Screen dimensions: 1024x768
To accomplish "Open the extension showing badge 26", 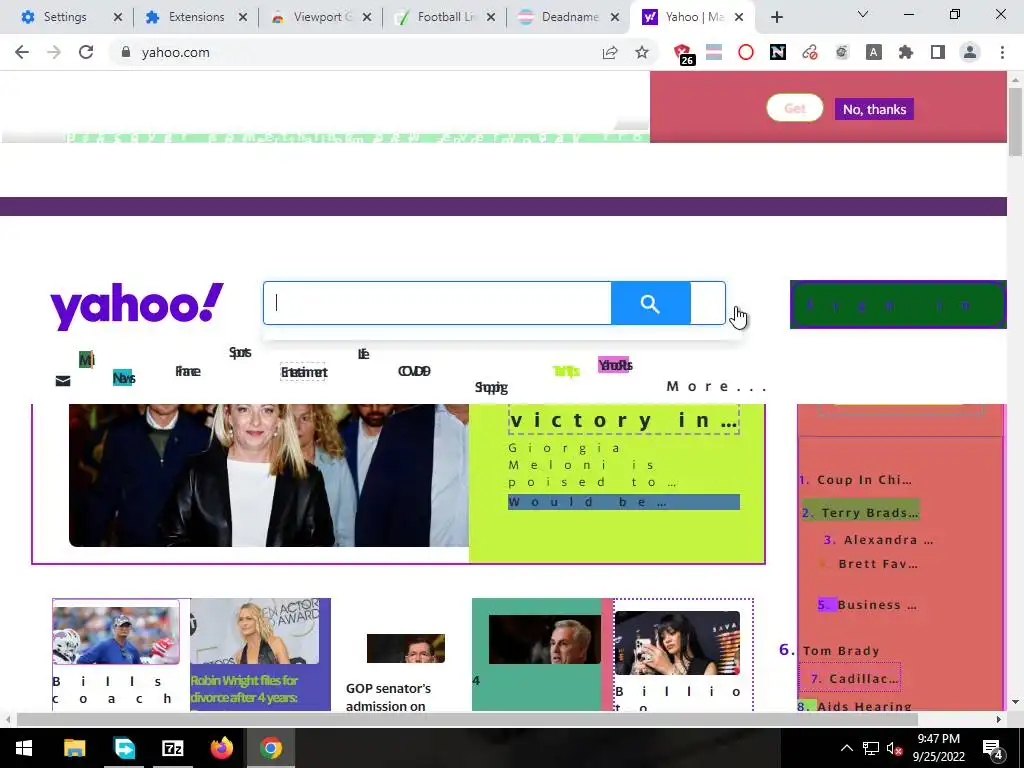I will coord(683,54).
